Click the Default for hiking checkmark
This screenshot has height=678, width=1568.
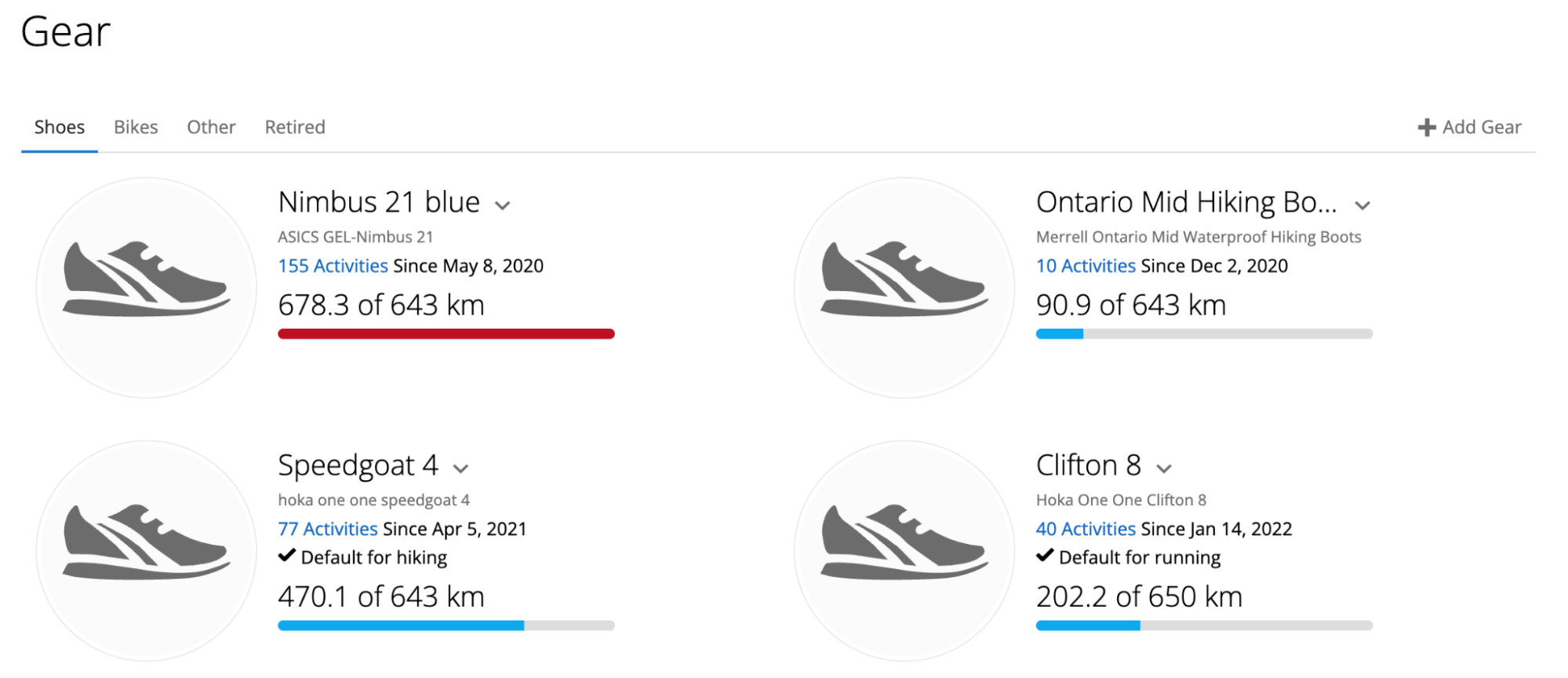click(287, 556)
